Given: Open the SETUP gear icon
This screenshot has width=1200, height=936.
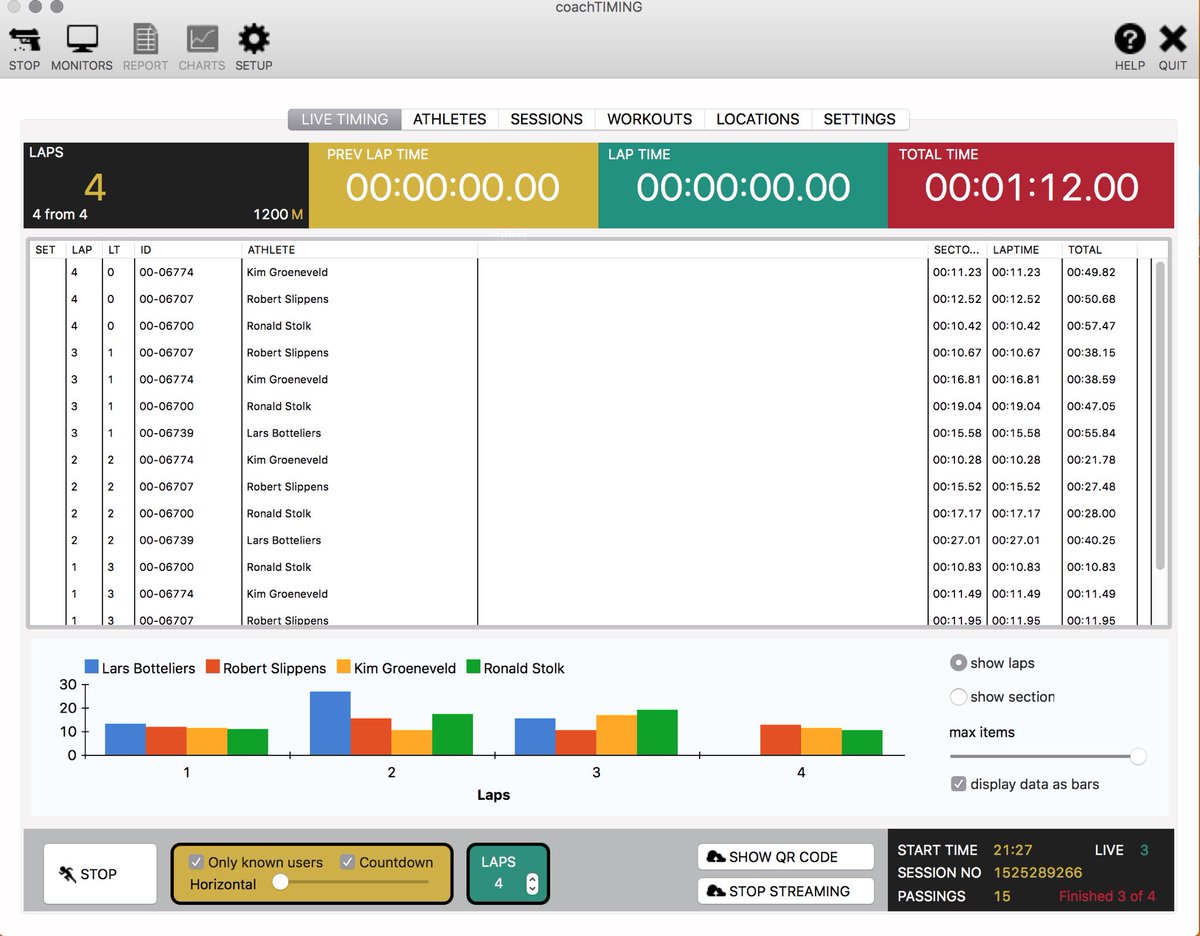Looking at the screenshot, I should point(254,40).
